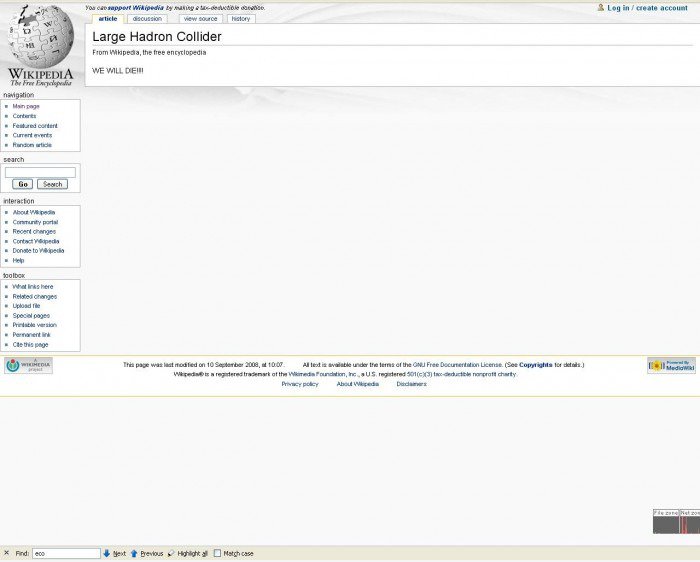
Task: Open Upload file link
Action: tap(26, 306)
